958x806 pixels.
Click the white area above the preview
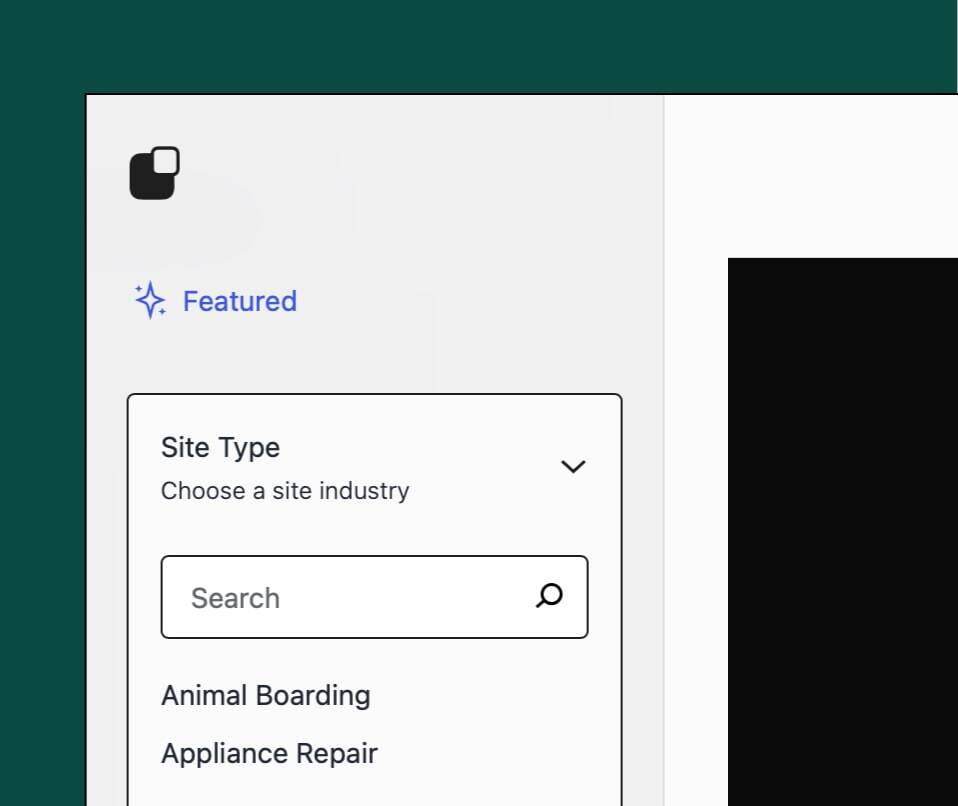810,175
